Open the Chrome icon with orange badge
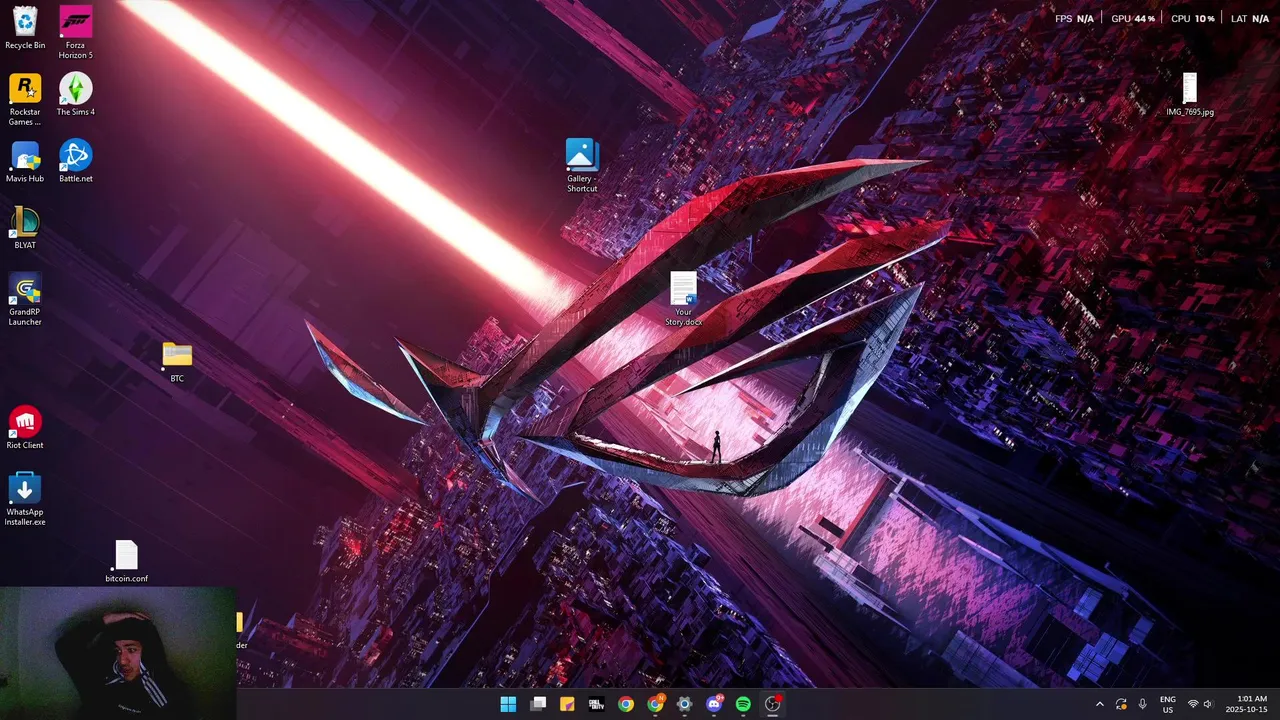 [655, 704]
